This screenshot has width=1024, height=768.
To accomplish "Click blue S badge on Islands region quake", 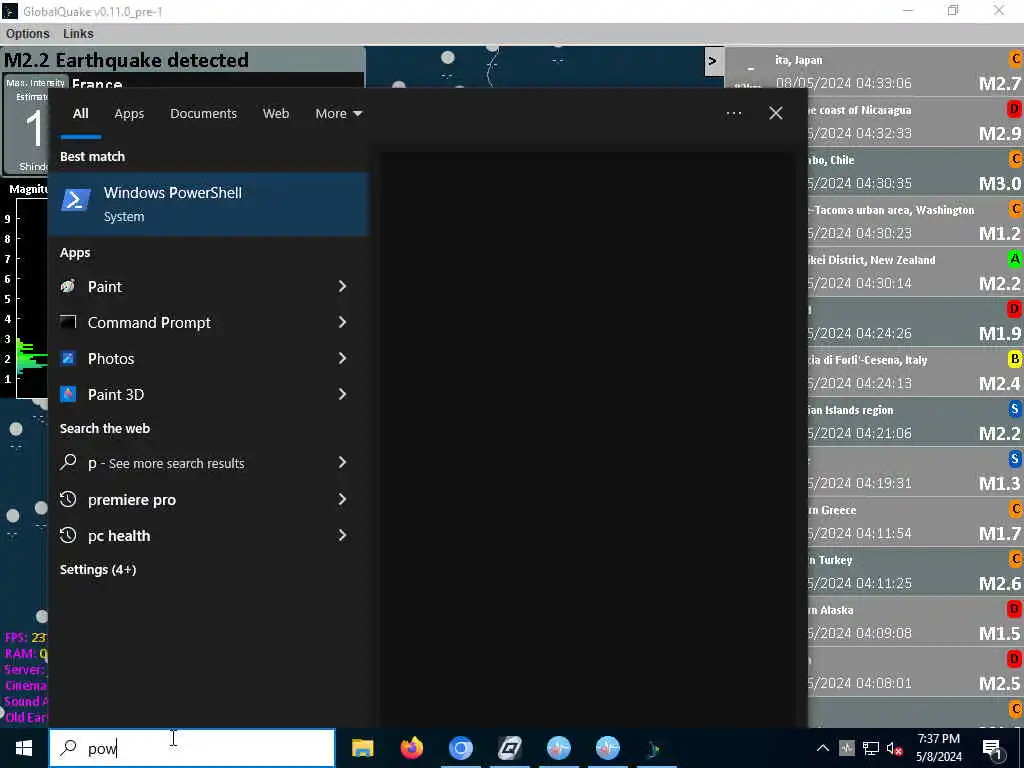I will (x=1014, y=409).
